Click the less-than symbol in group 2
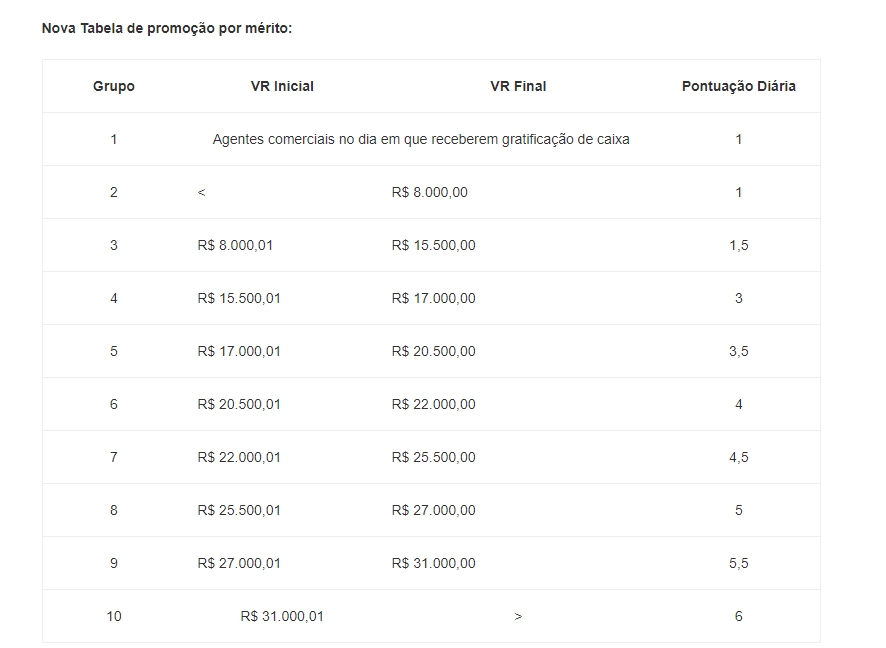886x648 pixels. click(x=202, y=192)
